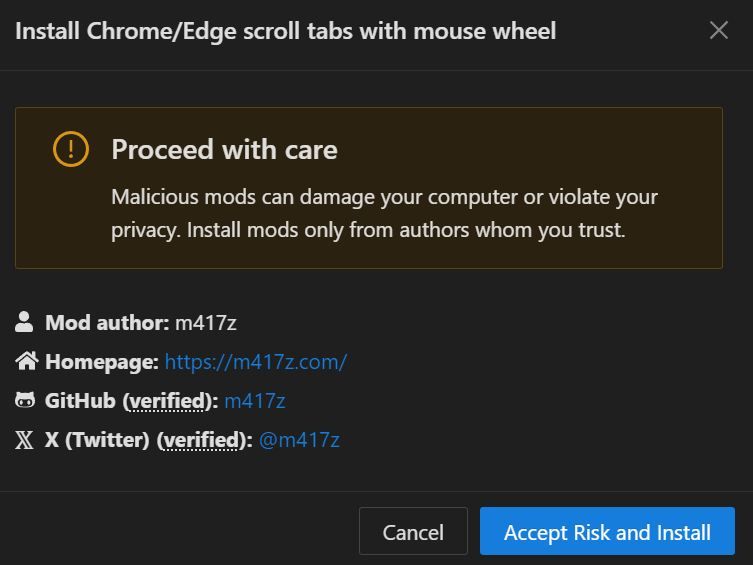This screenshot has width=753, height=565.
Task: Click the X (Twitter) label text
Action: 97,439
